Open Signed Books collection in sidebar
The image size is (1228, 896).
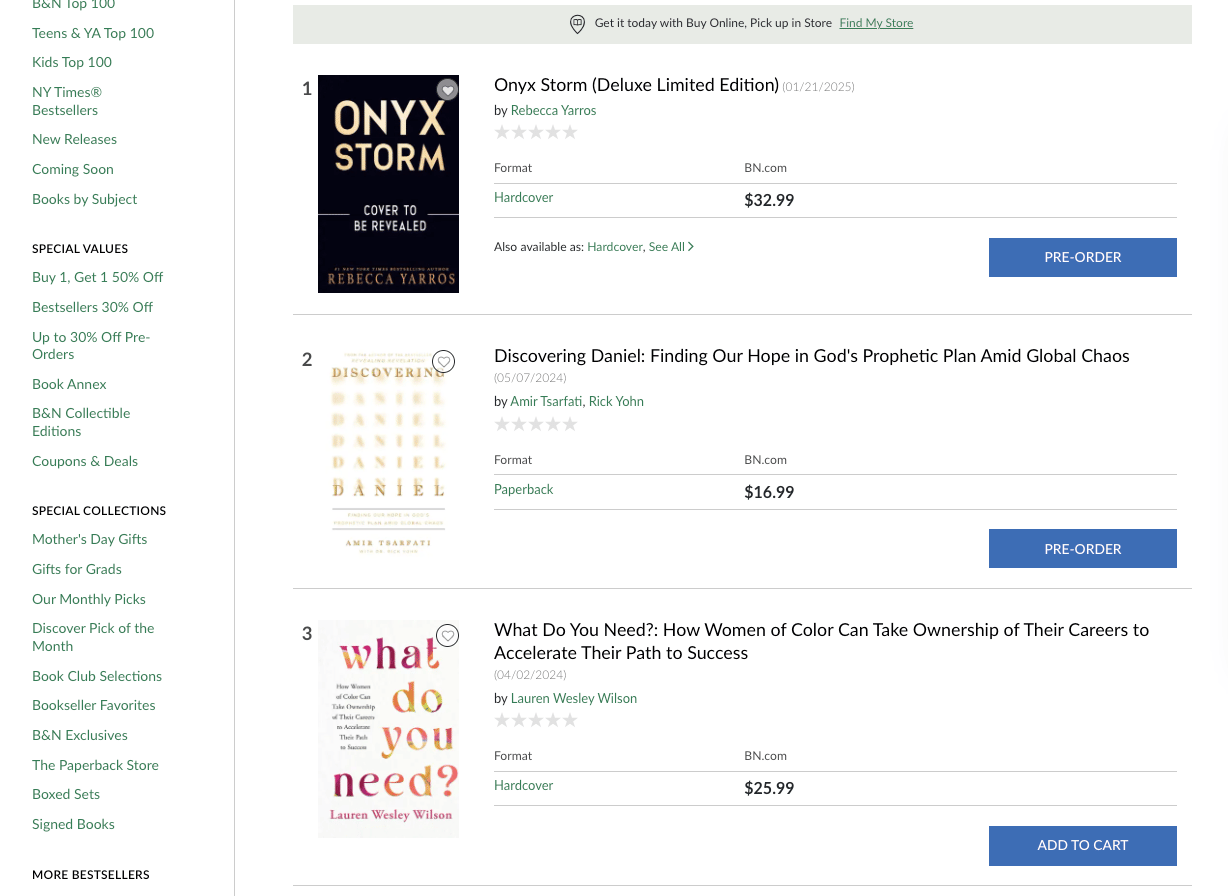pyautogui.click(x=73, y=824)
